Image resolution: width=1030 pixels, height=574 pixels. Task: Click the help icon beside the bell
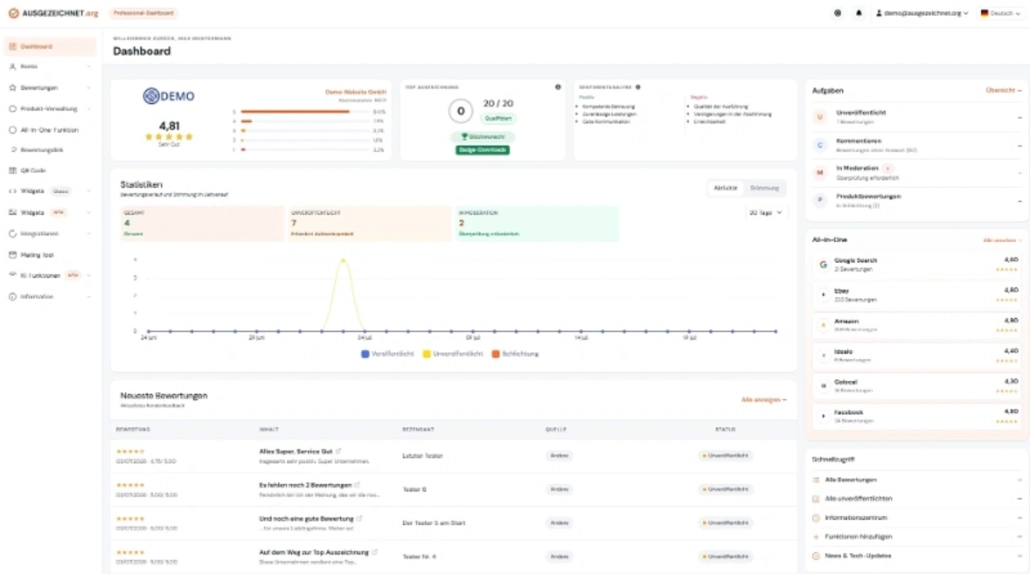tap(838, 13)
